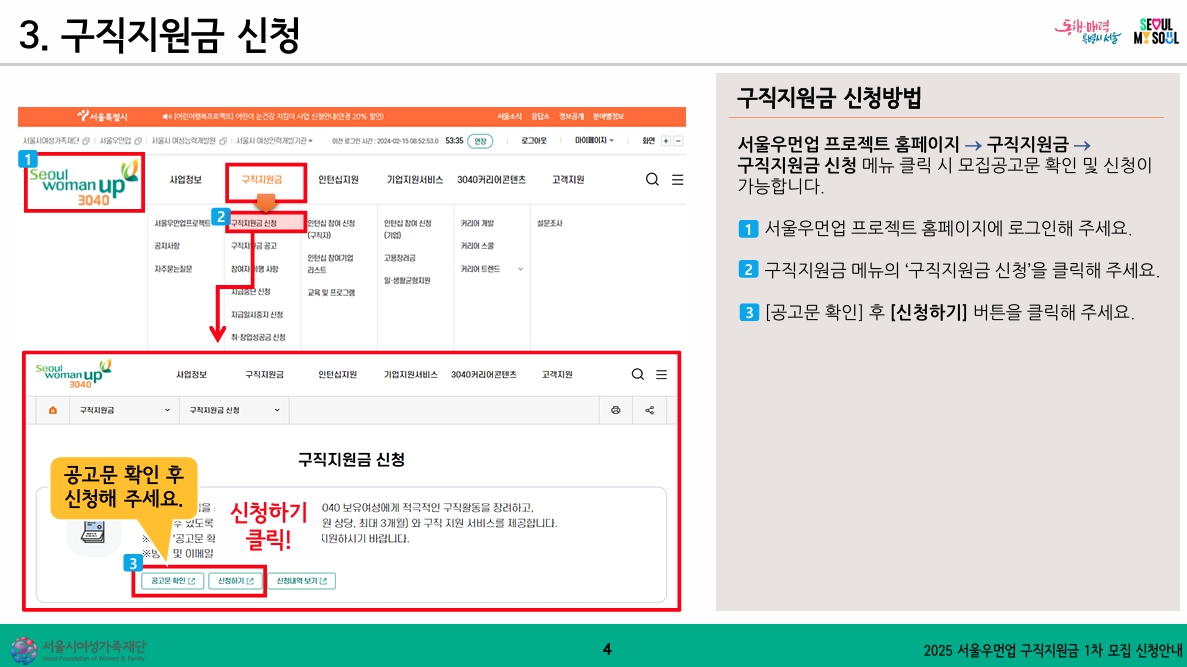Image resolution: width=1187 pixels, height=667 pixels.
Task: Click the 서울우먼업프로젝트 submenu item
Action: [x=182, y=223]
